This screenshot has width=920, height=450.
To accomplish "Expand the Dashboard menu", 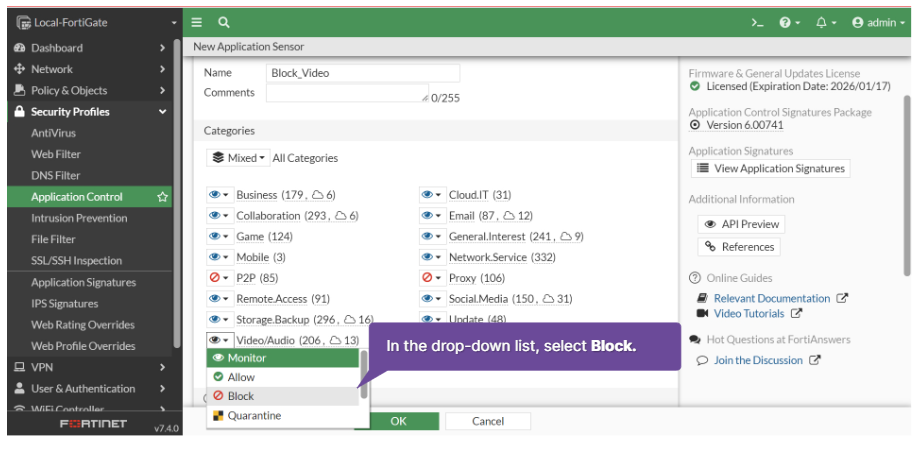I will [x=90, y=48].
